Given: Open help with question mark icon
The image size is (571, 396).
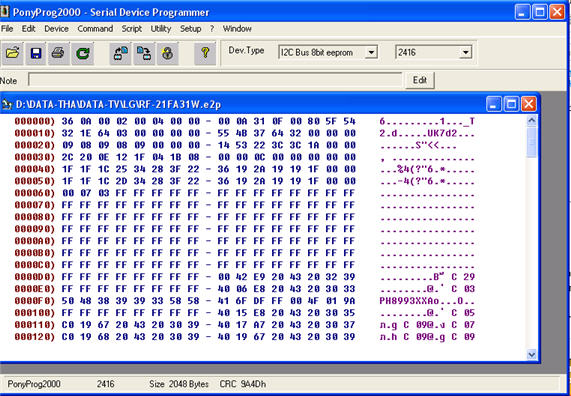Looking at the screenshot, I should [x=205, y=54].
